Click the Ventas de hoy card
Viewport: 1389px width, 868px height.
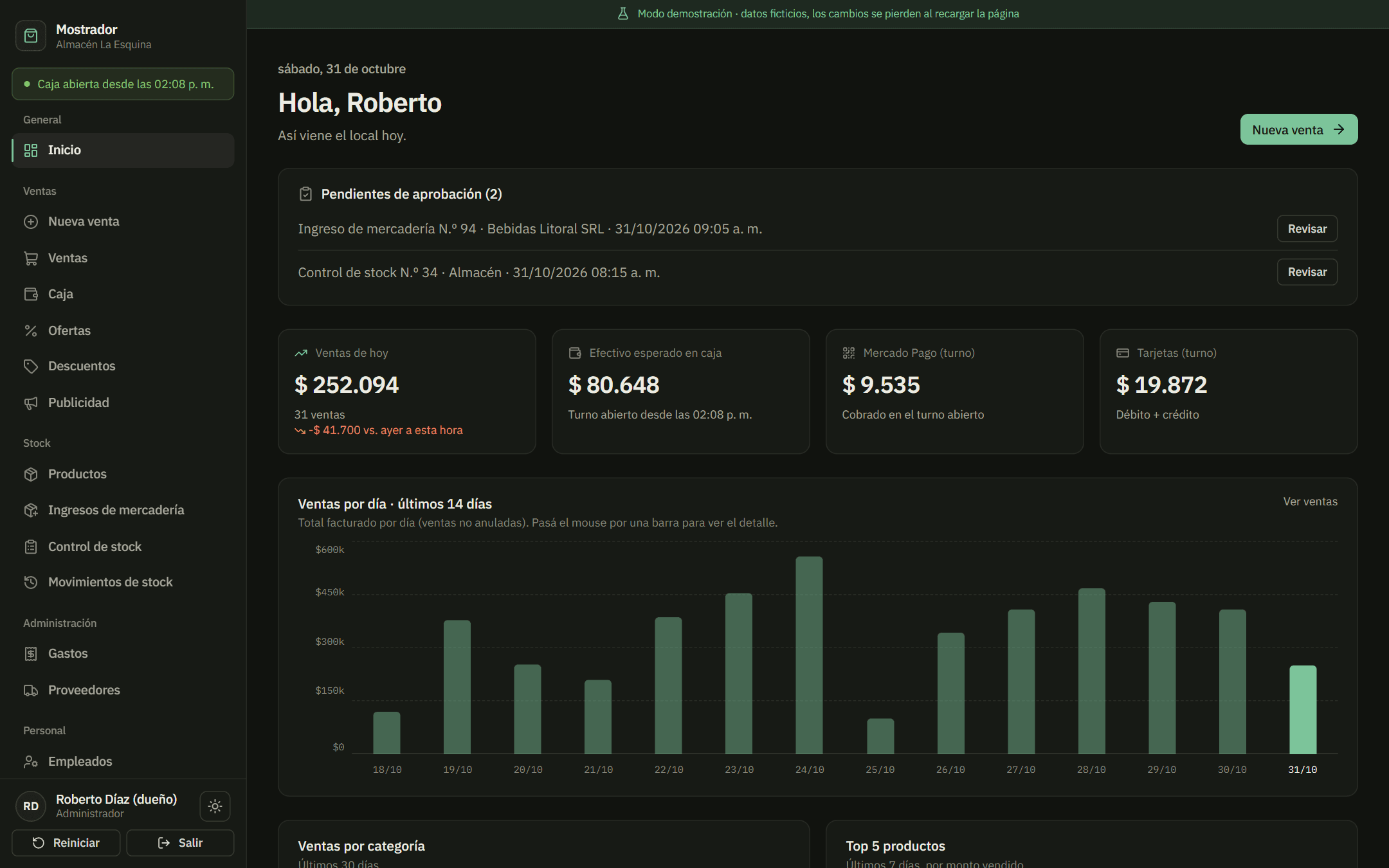pos(407,392)
